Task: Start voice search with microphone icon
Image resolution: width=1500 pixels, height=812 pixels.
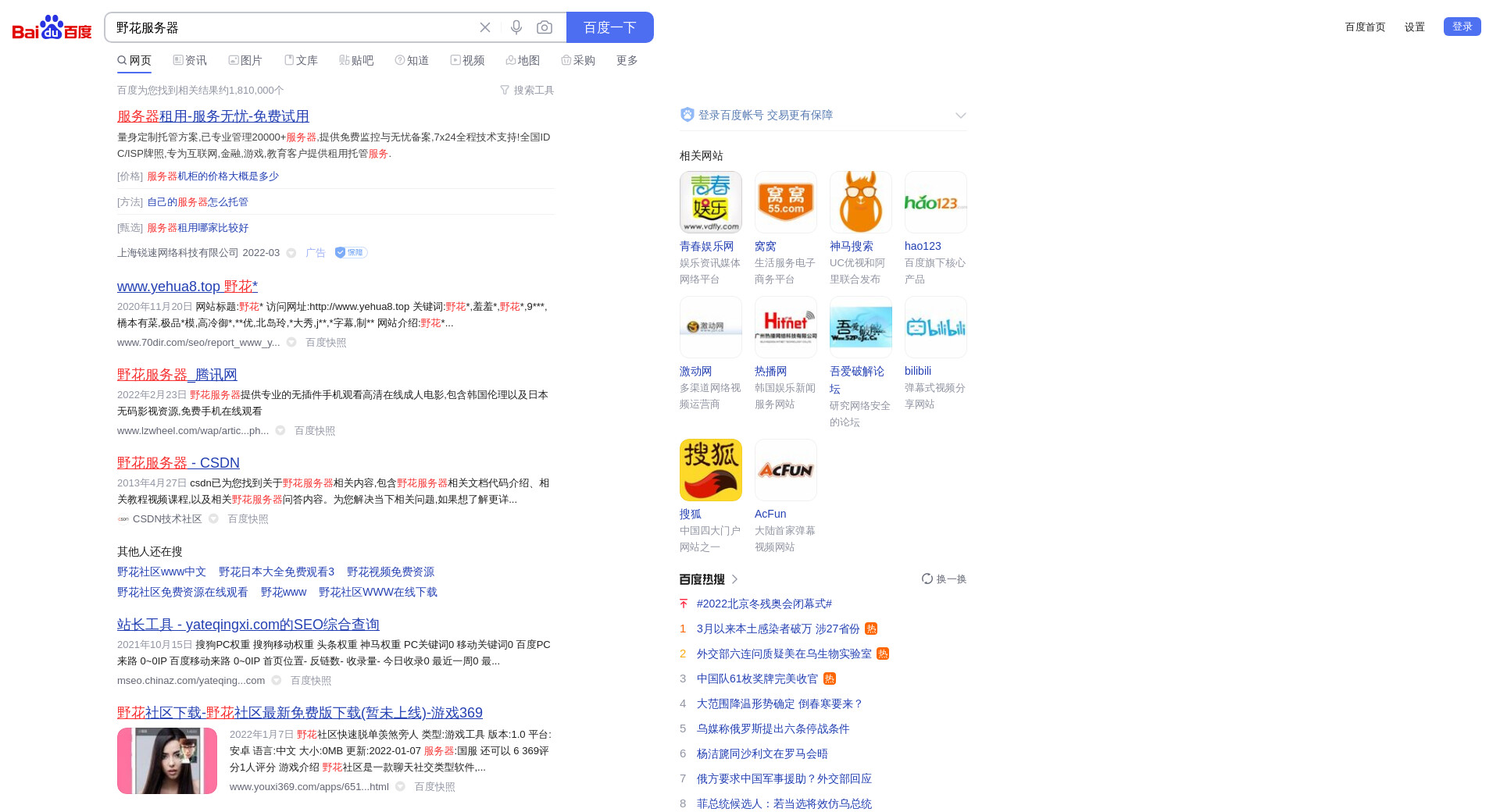Action: click(x=516, y=27)
